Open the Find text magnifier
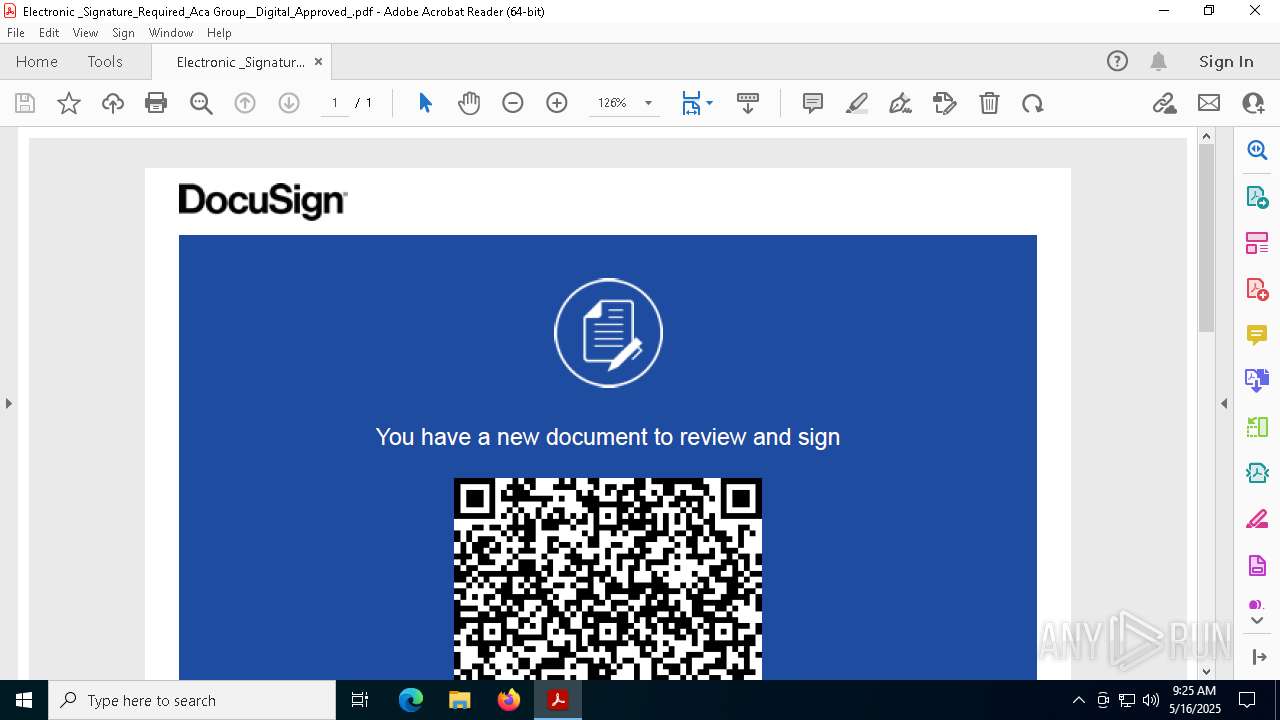1280x720 pixels. point(201,103)
